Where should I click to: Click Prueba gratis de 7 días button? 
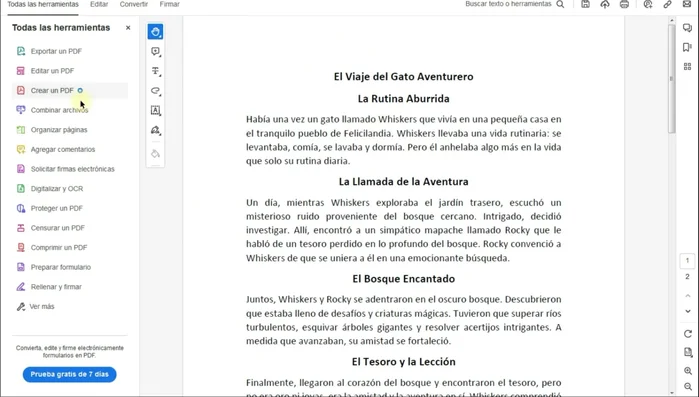[x=70, y=374]
